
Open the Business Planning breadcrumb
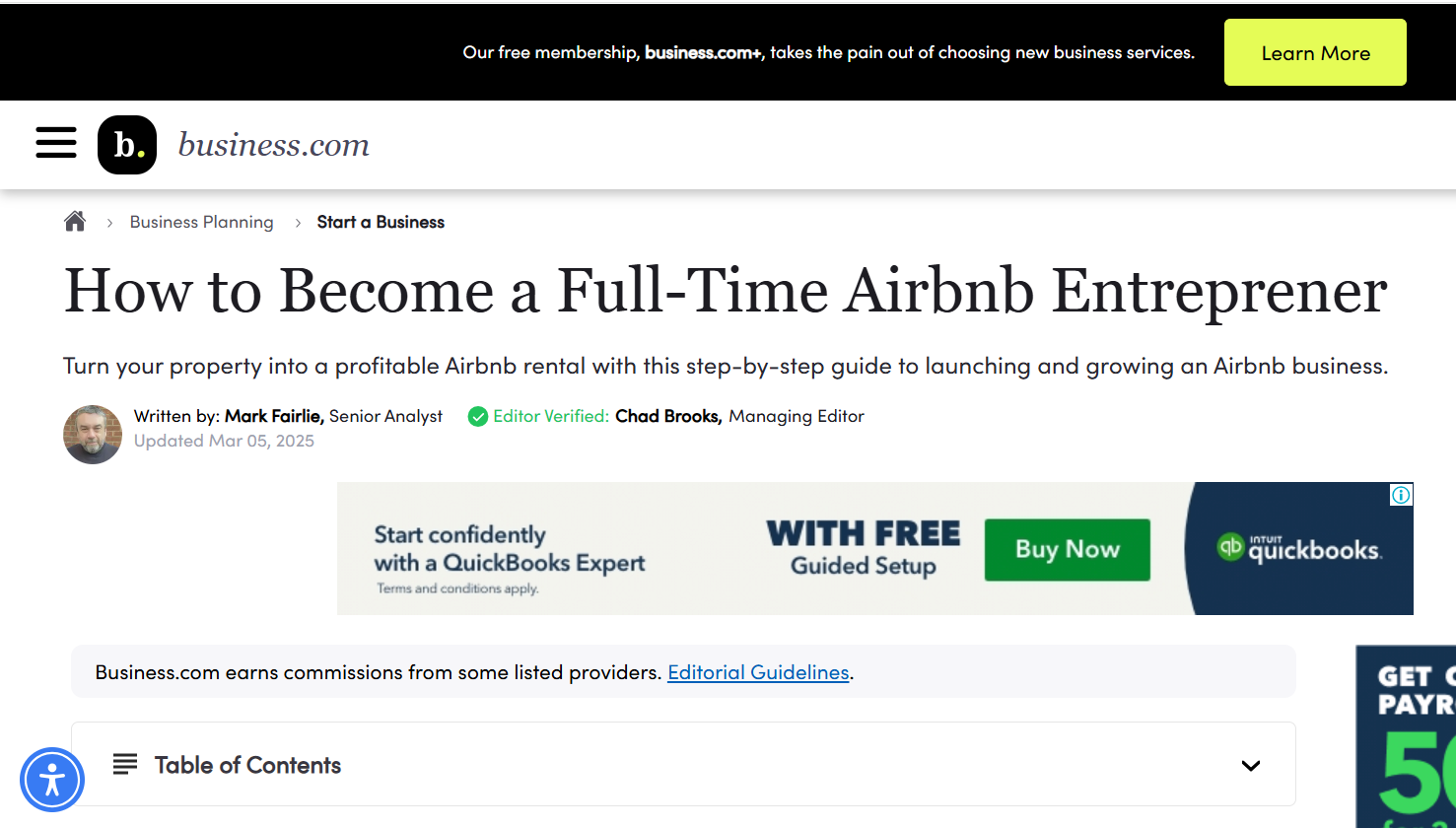click(202, 222)
